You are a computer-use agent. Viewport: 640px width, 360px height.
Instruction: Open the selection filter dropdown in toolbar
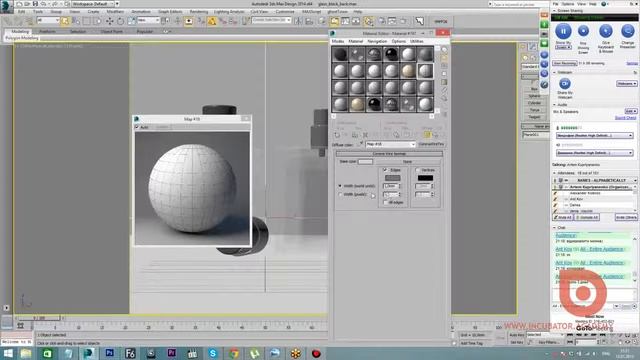point(48,20)
